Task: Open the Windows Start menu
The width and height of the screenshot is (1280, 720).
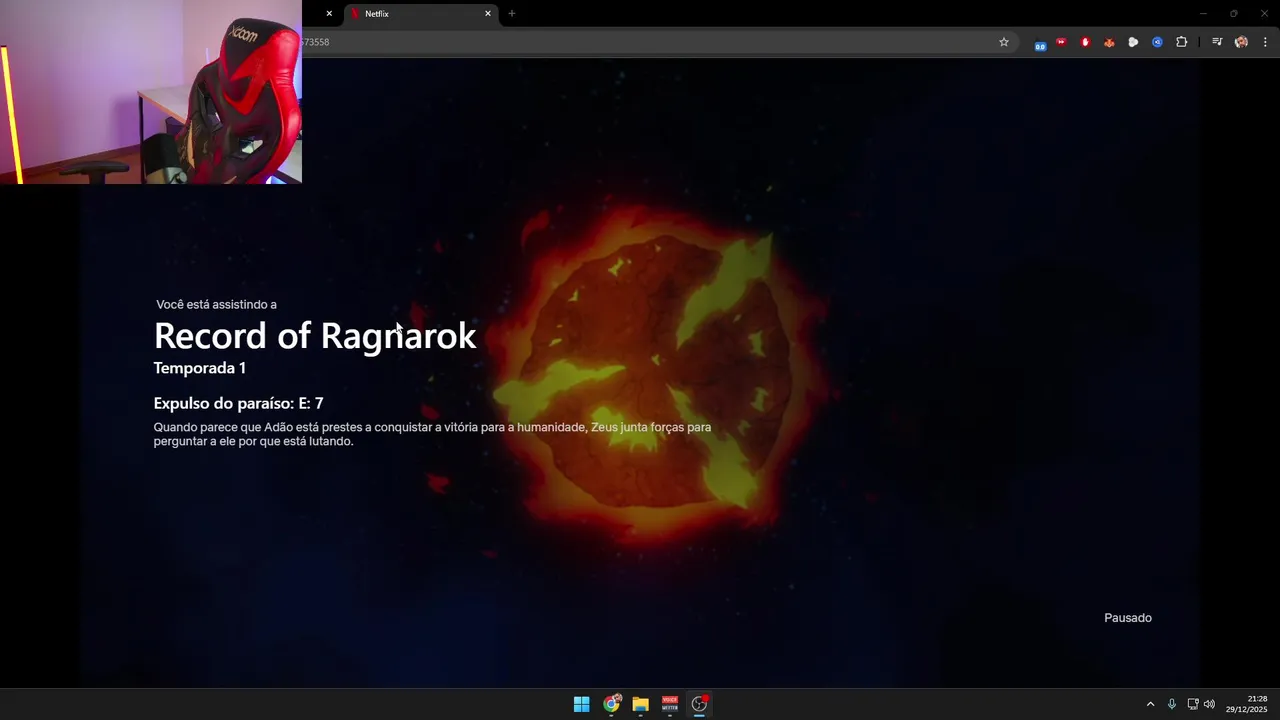Action: [581, 704]
